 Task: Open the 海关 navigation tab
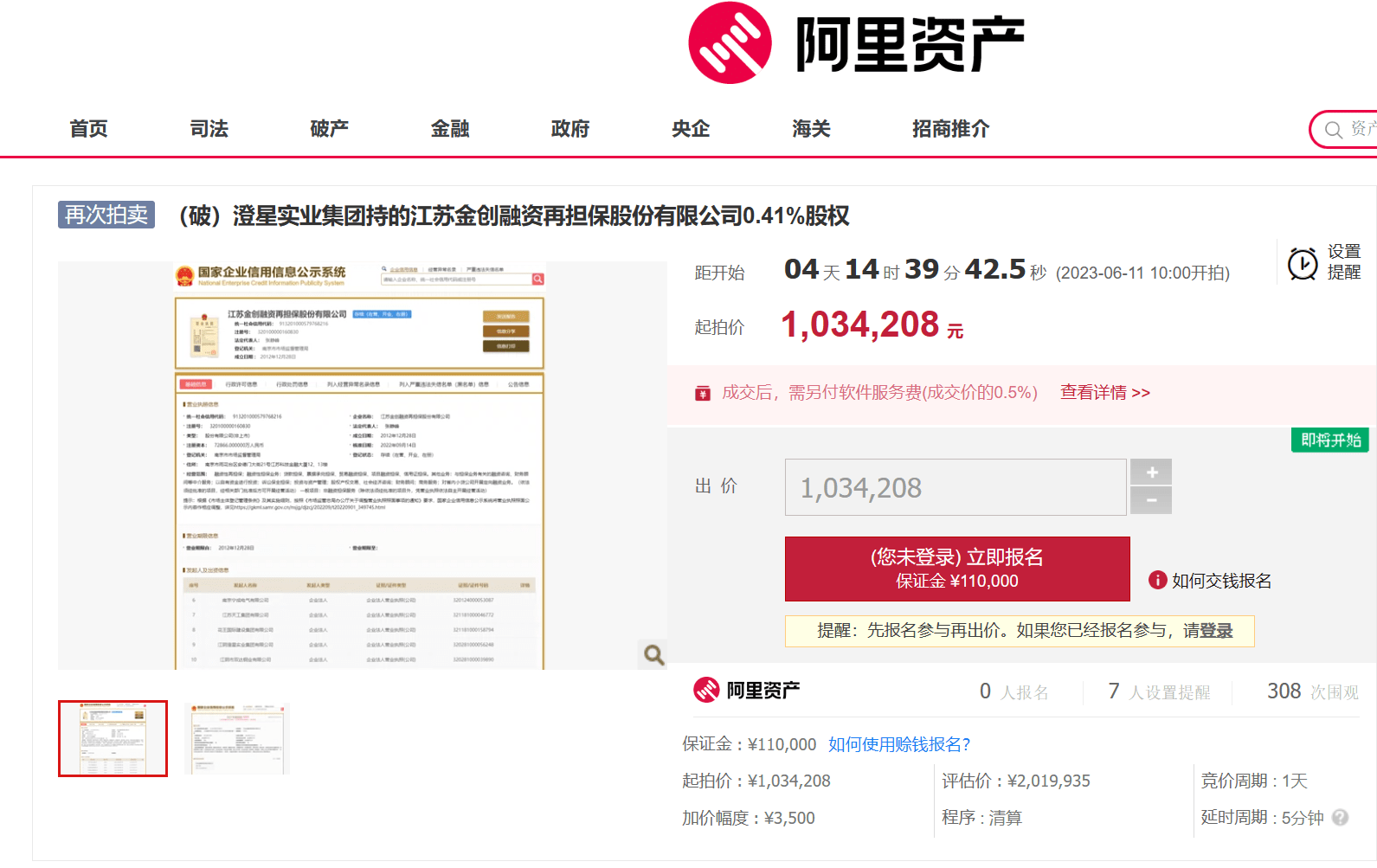point(811,129)
